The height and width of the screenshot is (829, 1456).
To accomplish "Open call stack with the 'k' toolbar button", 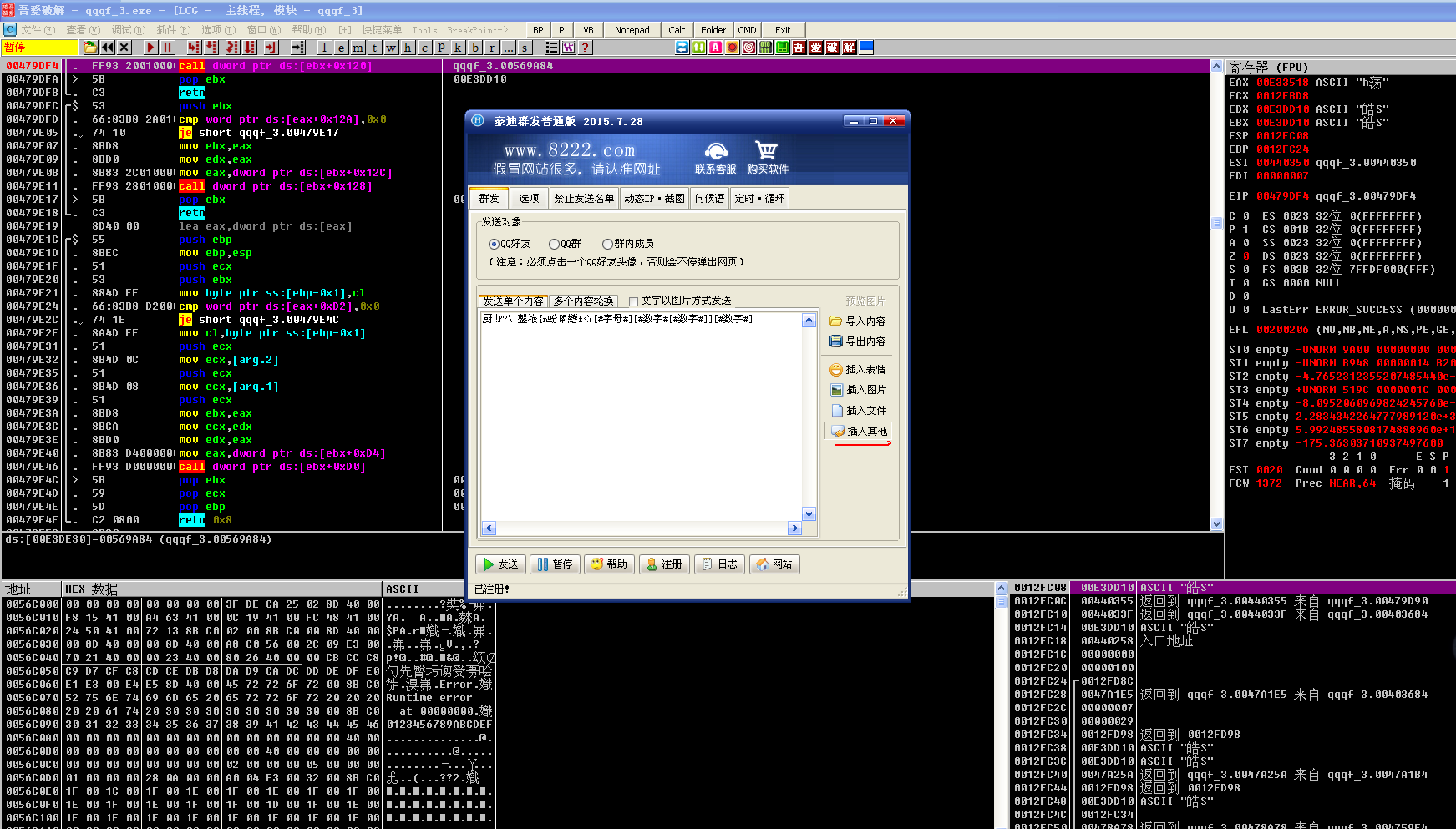I will 458,48.
